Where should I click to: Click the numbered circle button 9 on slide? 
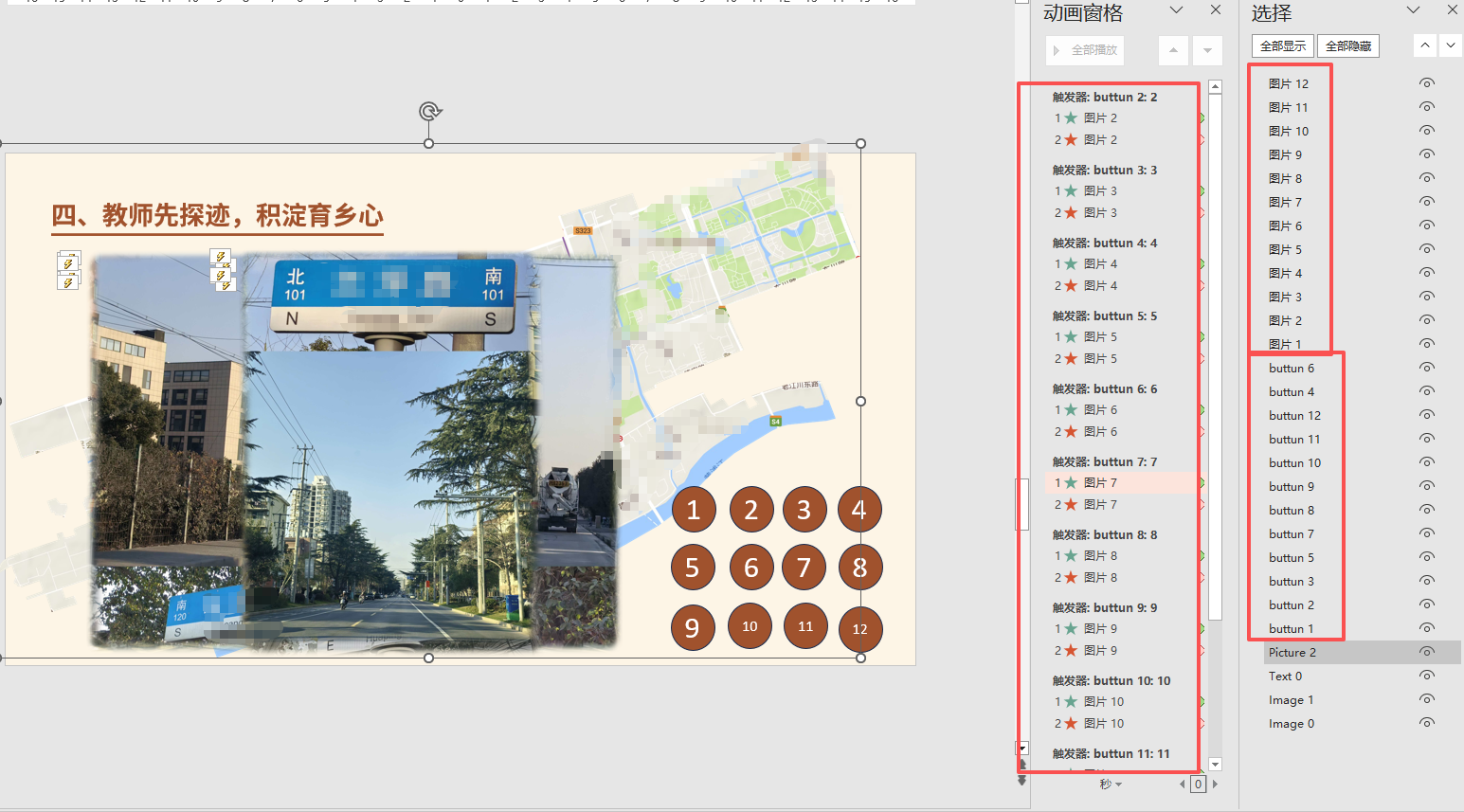tap(693, 628)
